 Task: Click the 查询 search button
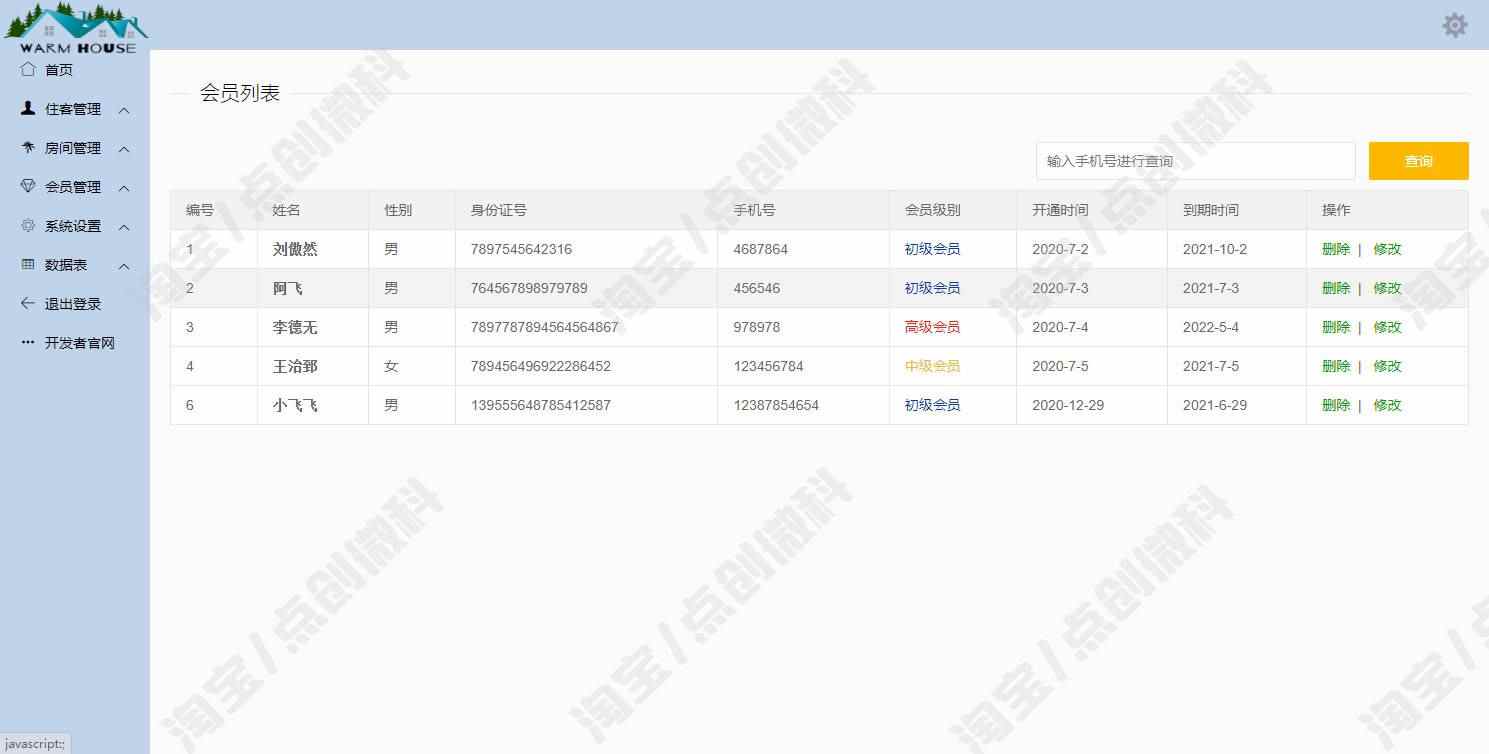click(x=1418, y=161)
